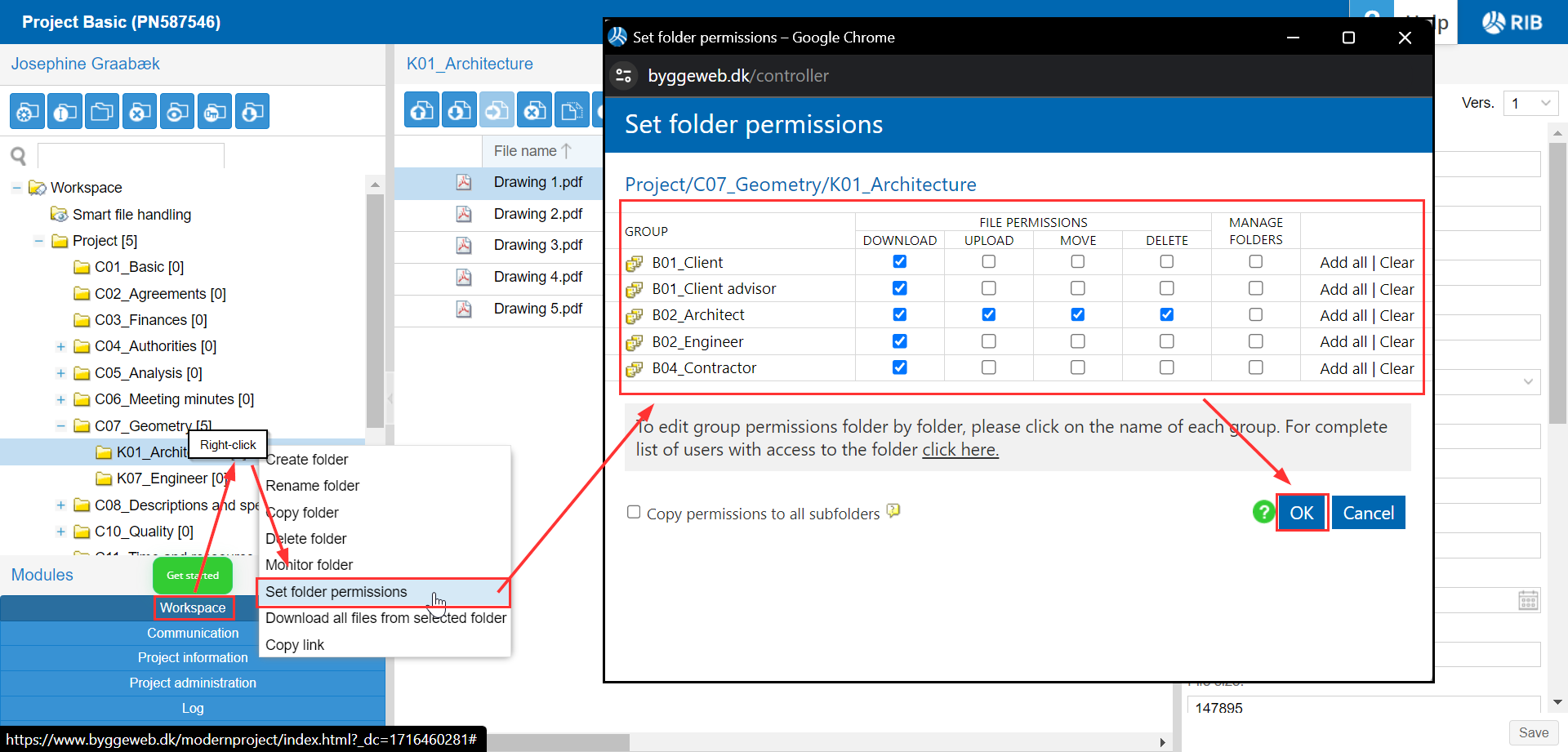The height and width of the screenshot is (752, 1568).
Task: Click PDF icon next to Drawing 3.pdf
Action: [464, 245]
